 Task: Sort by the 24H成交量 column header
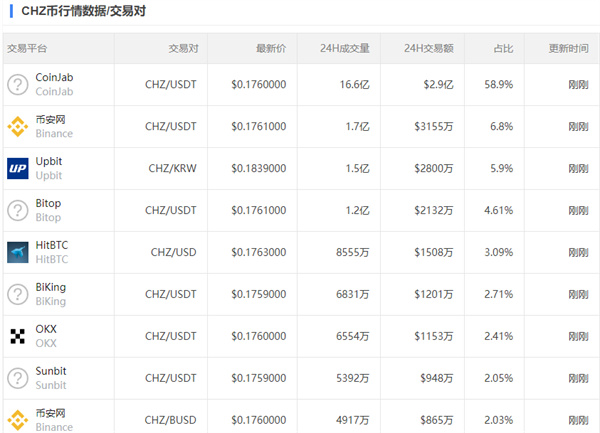345,48
